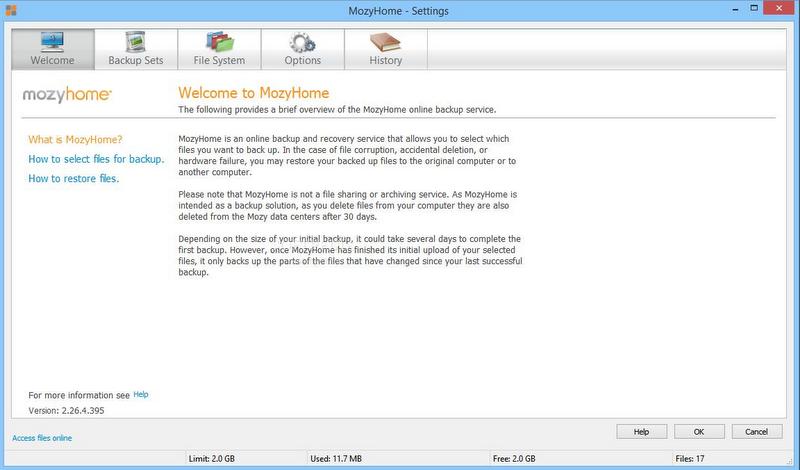Screen dimensions: 800x470
Task: Click the Help button
Action: point(641,432)
